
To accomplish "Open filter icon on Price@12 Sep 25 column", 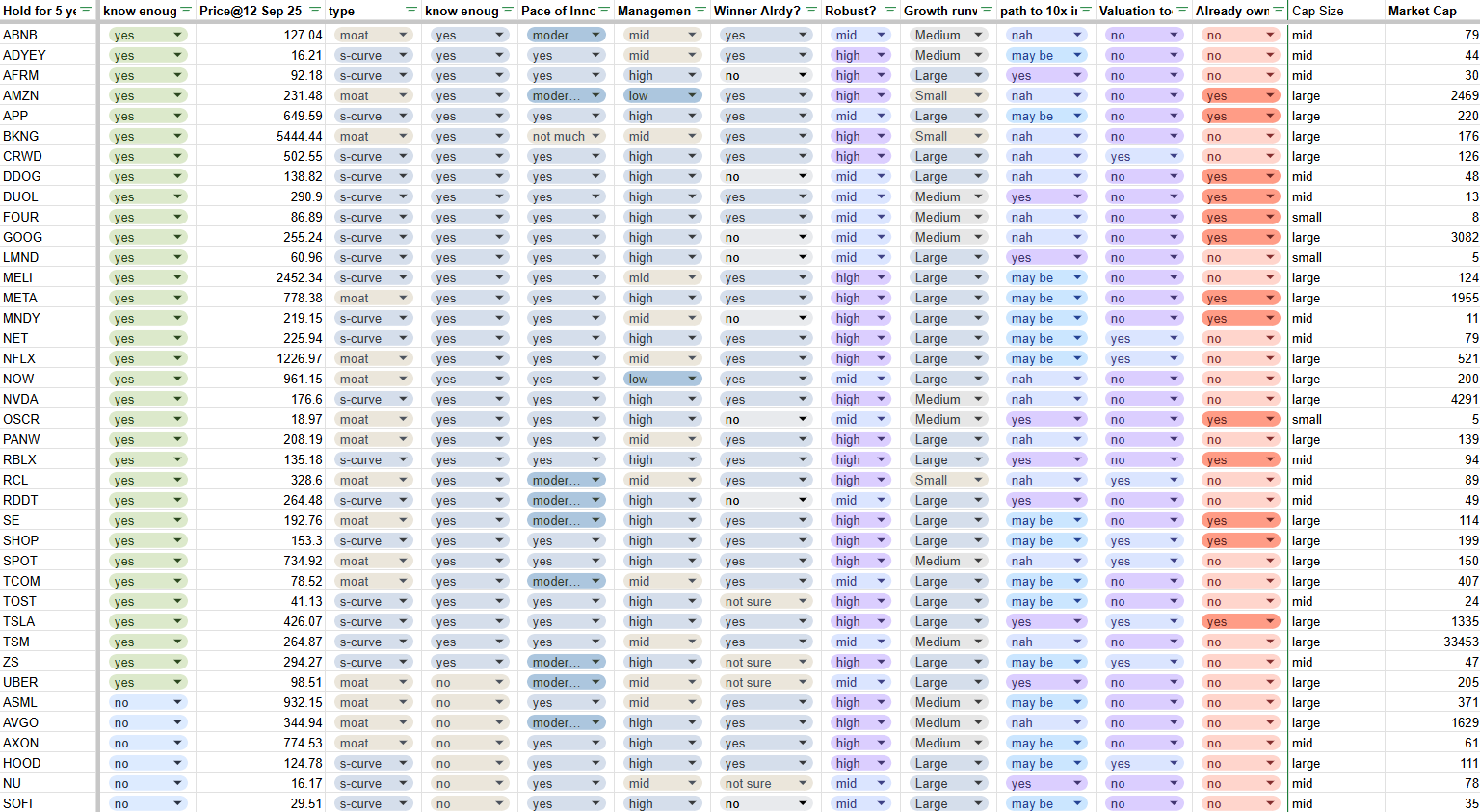I will coord(315,11).
